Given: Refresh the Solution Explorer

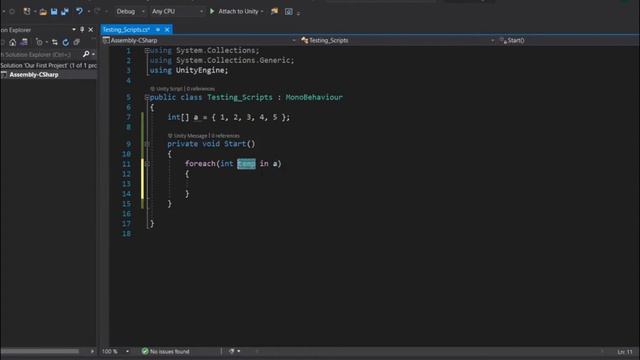Looking at the screenshot, I should 66,42.
